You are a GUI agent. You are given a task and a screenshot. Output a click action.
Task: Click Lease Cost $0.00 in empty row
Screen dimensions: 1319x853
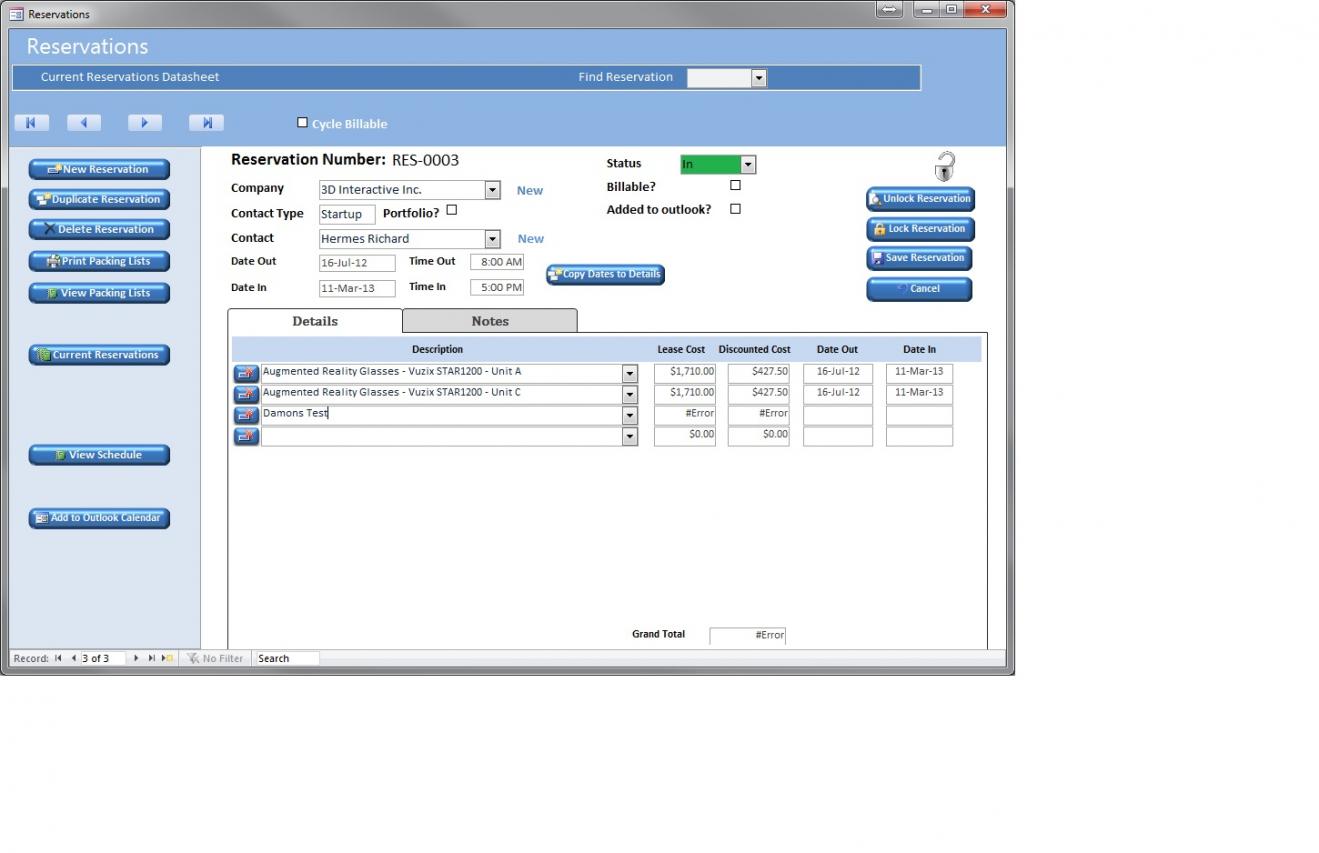tap(685, 435)
